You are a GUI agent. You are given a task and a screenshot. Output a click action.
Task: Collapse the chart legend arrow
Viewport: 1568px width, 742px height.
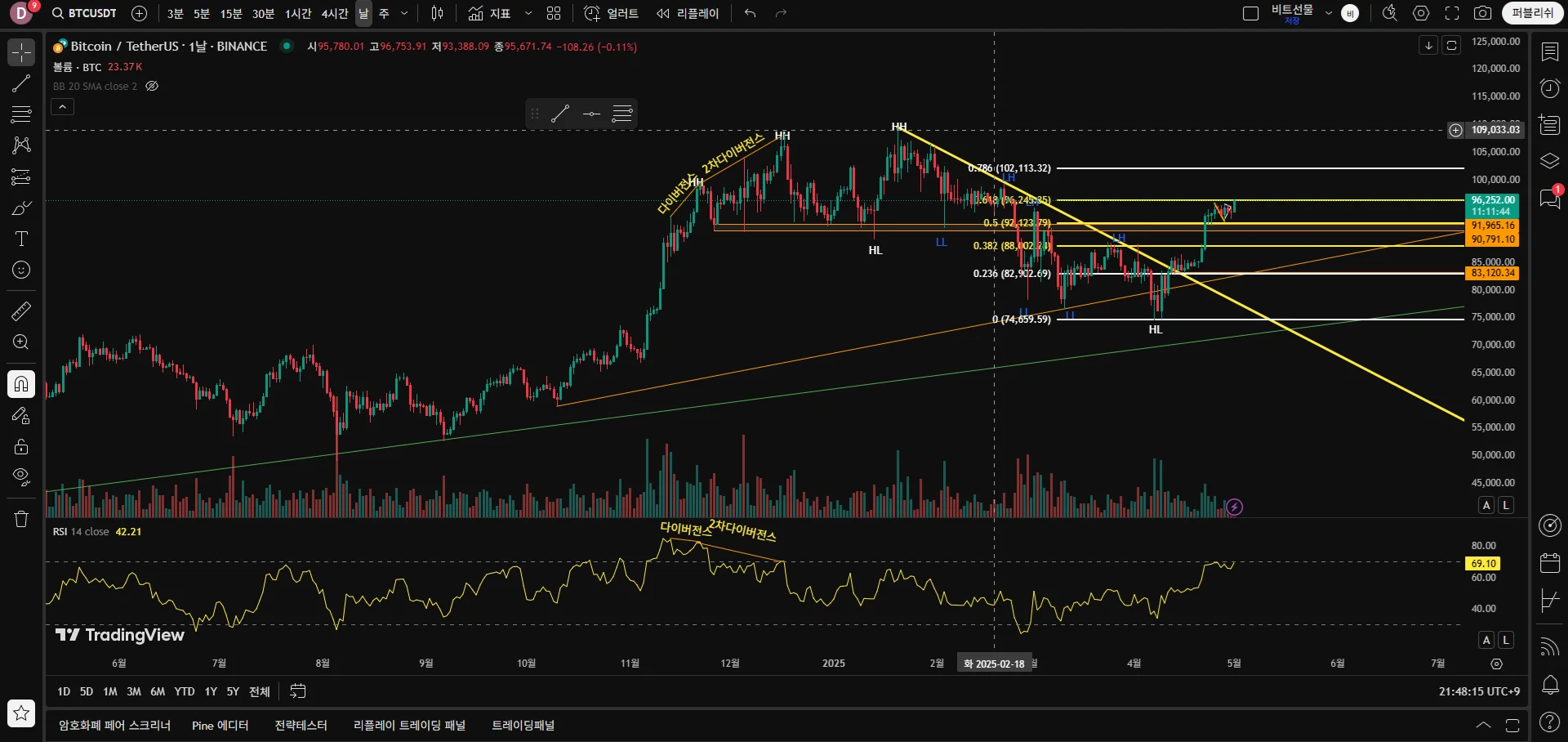point(63,106)
